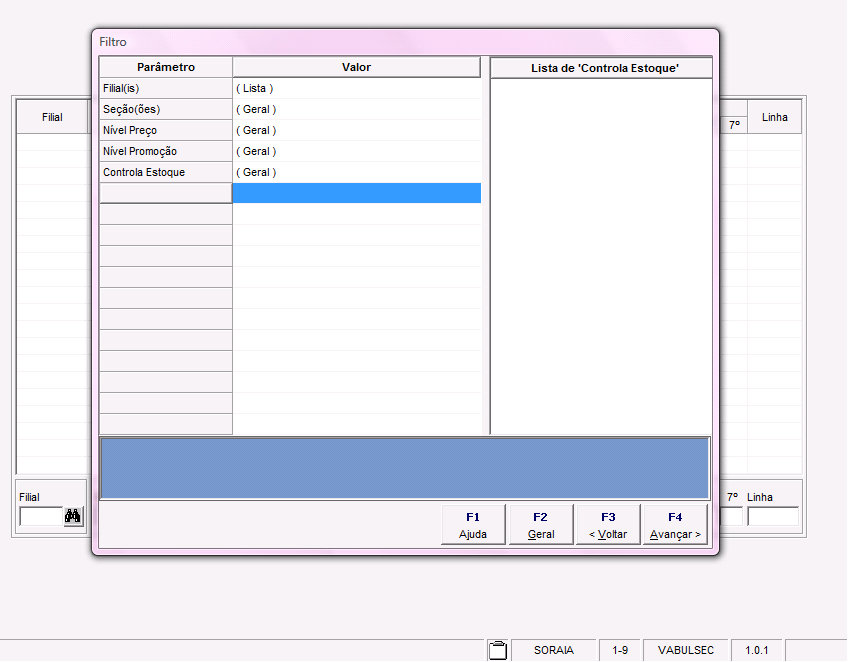
Task: Click the Linha input field in background window
Action: 773,516
